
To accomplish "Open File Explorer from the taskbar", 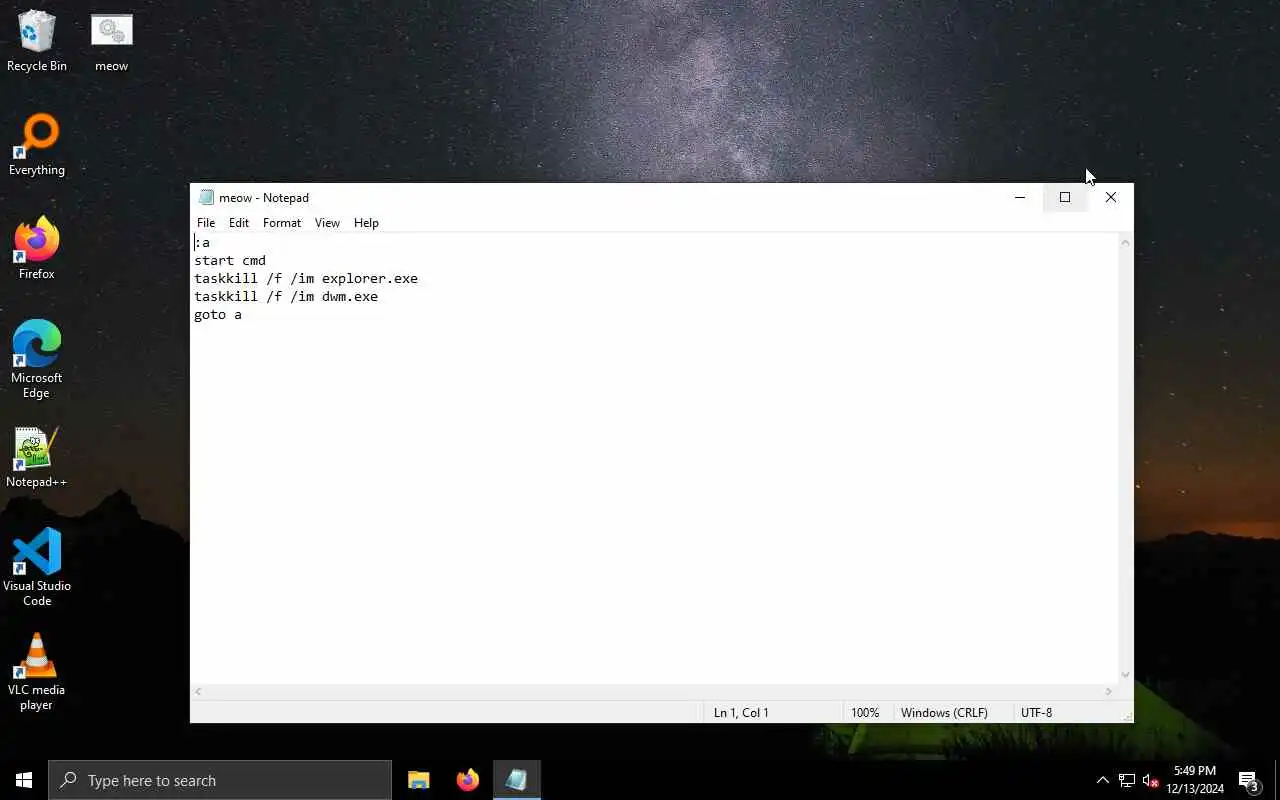I will tap(419, 780).
